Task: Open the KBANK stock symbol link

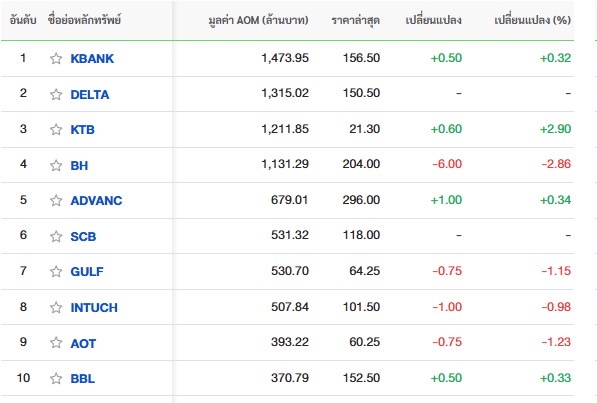Action: [x=92, y=59]
